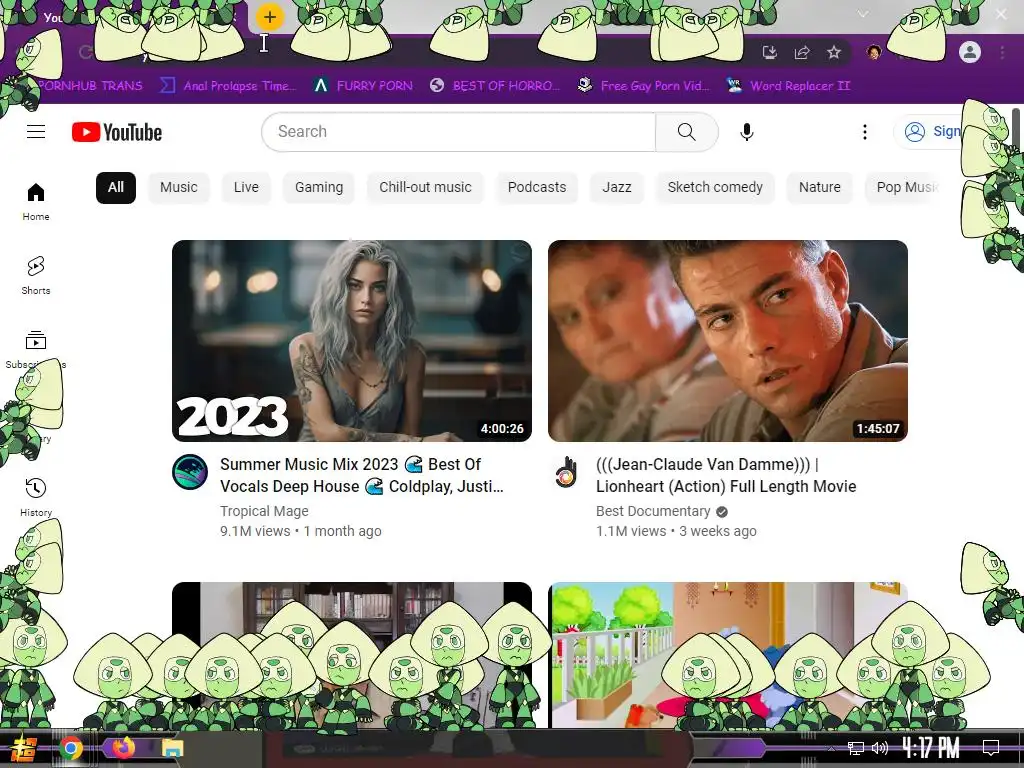Open Word Replacer II bookmark

pyautogui.click(x=788, y=86)
